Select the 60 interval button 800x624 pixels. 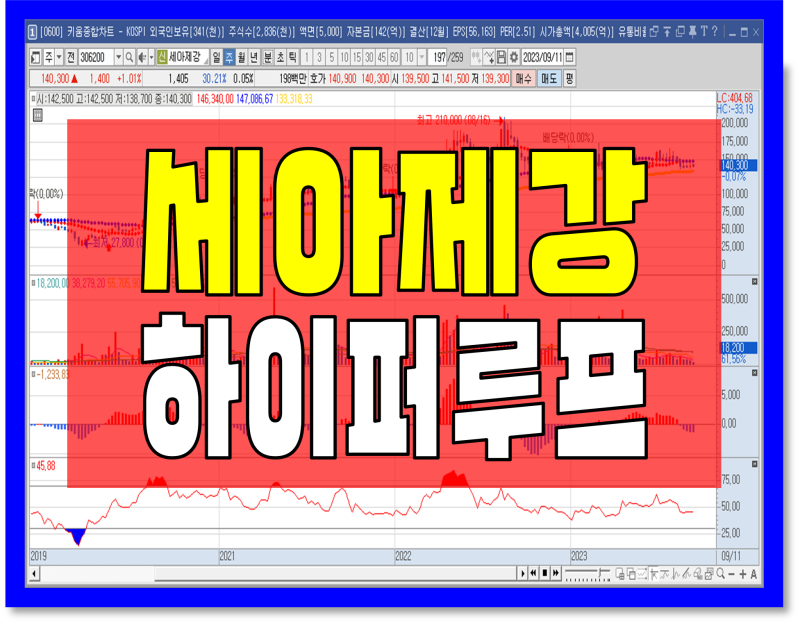pyautogui.click(x=394, y=57)
